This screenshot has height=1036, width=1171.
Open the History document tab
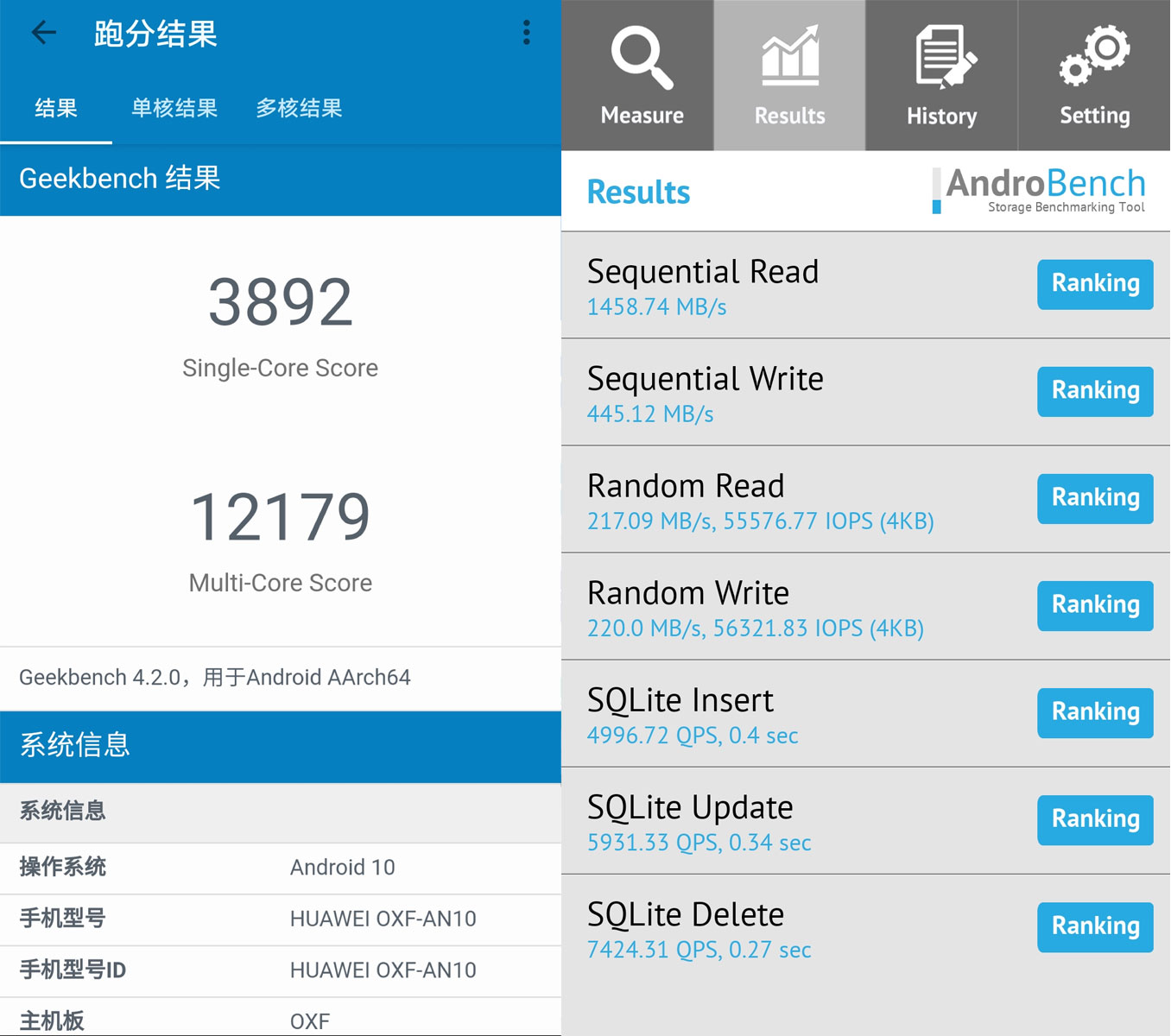point(941,75)
